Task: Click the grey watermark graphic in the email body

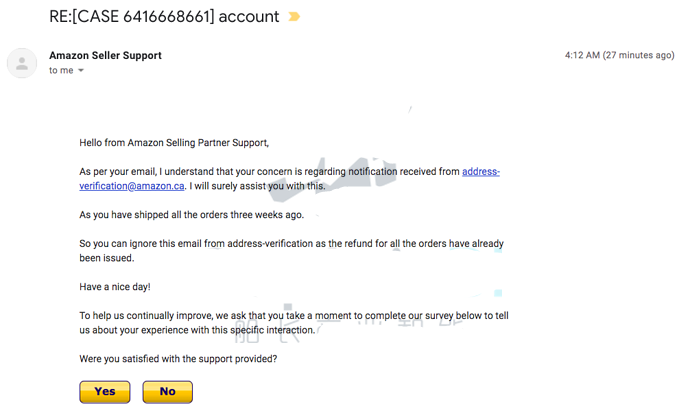Action: click(345, 175)
